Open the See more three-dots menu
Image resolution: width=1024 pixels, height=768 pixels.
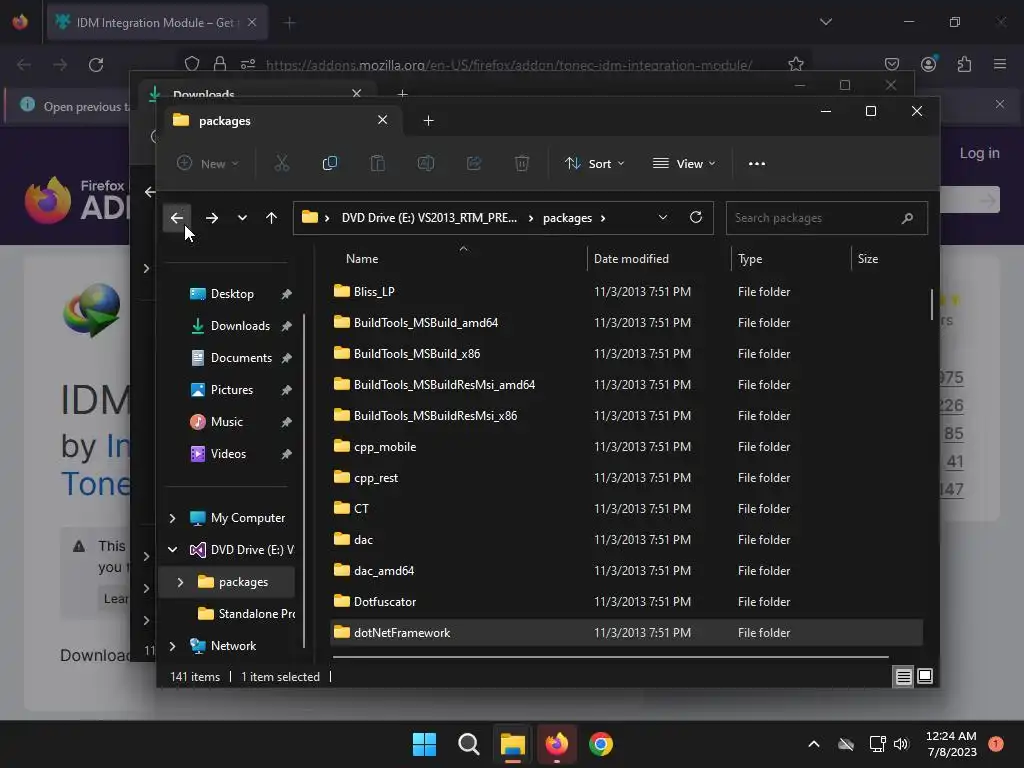pyautogui.click(x=757, y=163)
